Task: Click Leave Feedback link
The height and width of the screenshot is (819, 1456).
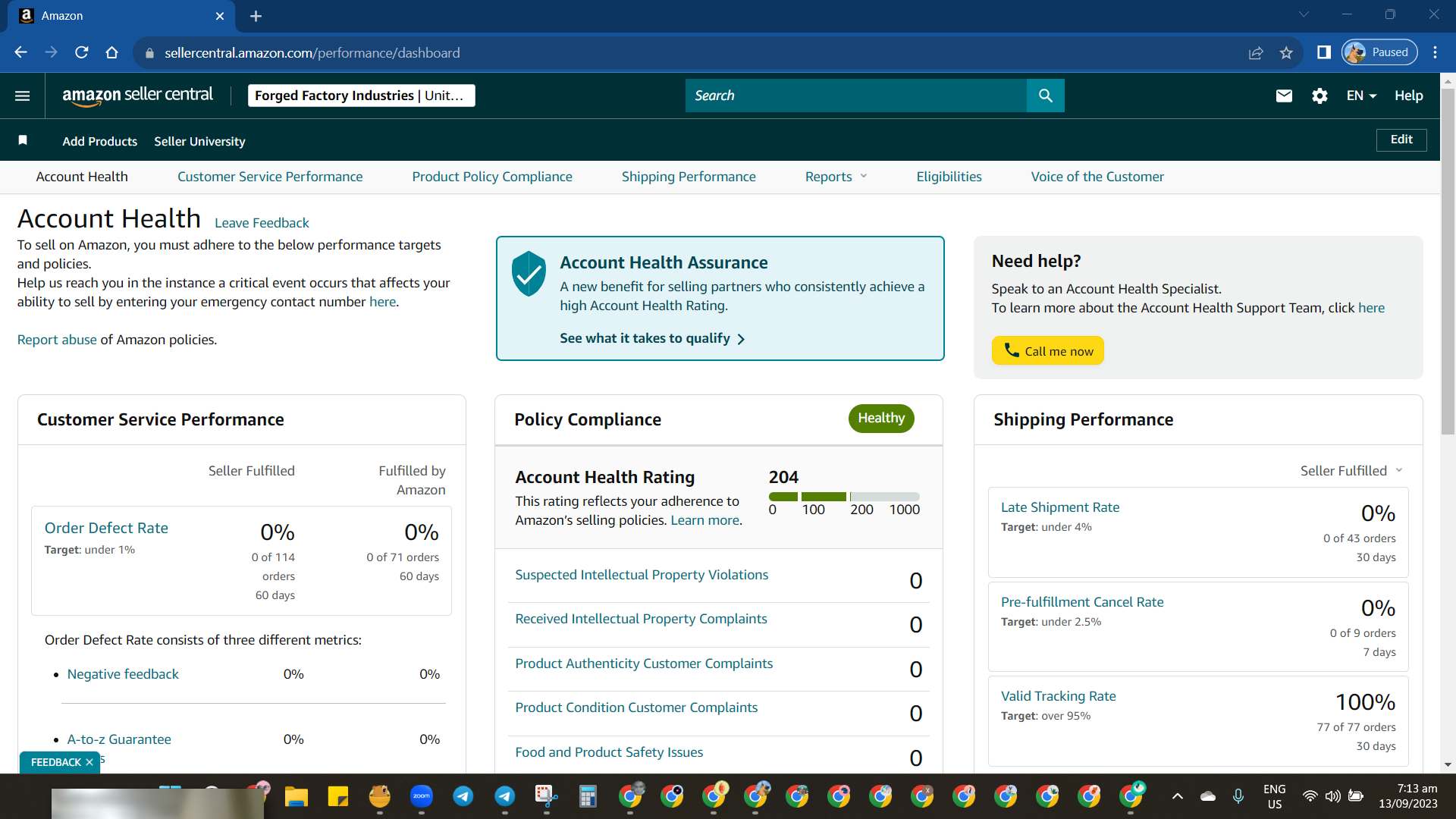Action: (262, 223)
